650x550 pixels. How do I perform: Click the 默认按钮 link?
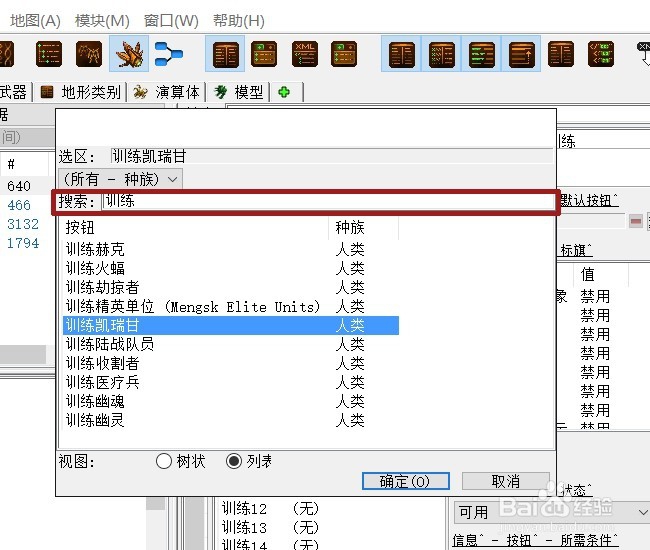589,201
